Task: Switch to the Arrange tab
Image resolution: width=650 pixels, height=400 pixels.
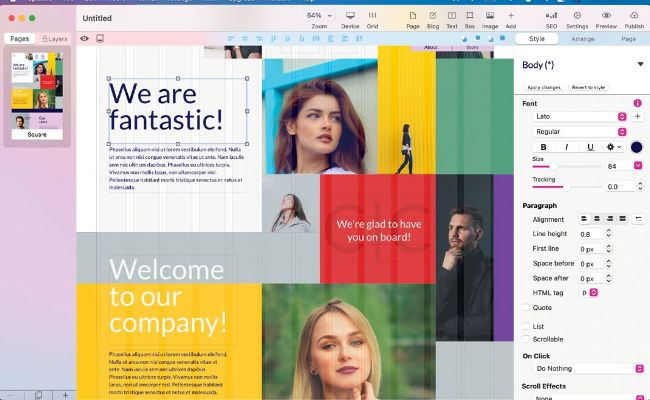Action: pyautogui.click(x=582, y=38)
